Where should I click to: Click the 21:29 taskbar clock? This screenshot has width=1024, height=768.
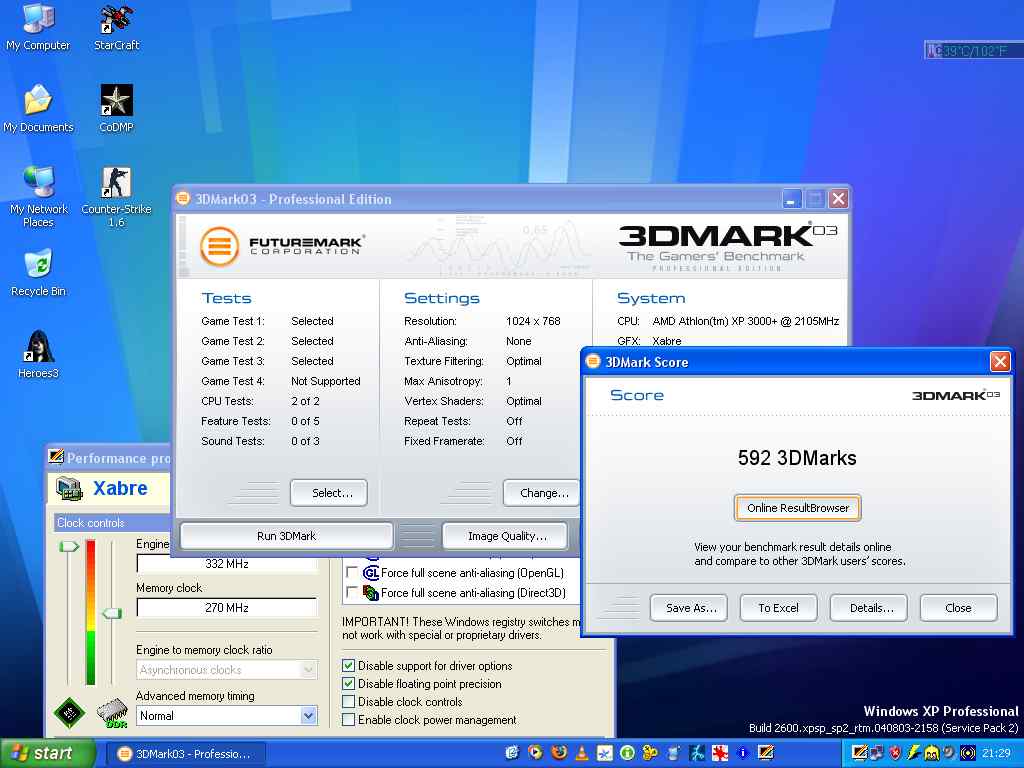coord(995,753)
